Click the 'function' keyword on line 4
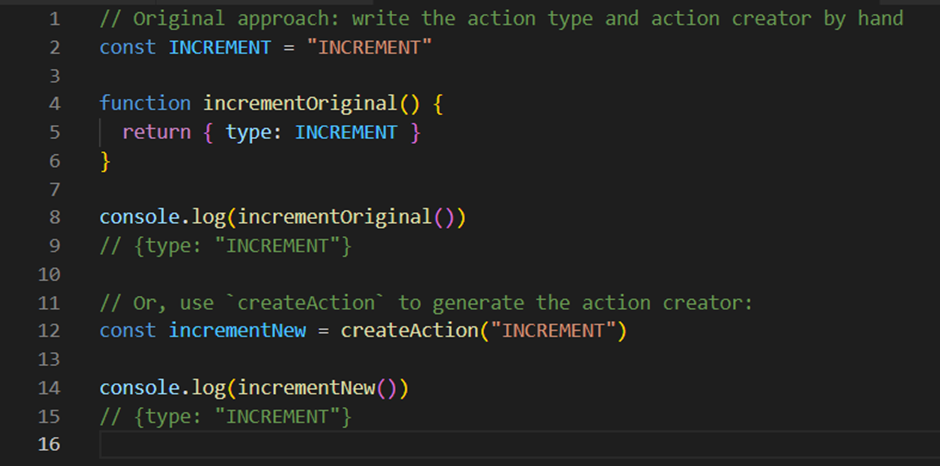The width and height of the screenshot is (940, 466). pyautogui.click(x=145, y=104)
